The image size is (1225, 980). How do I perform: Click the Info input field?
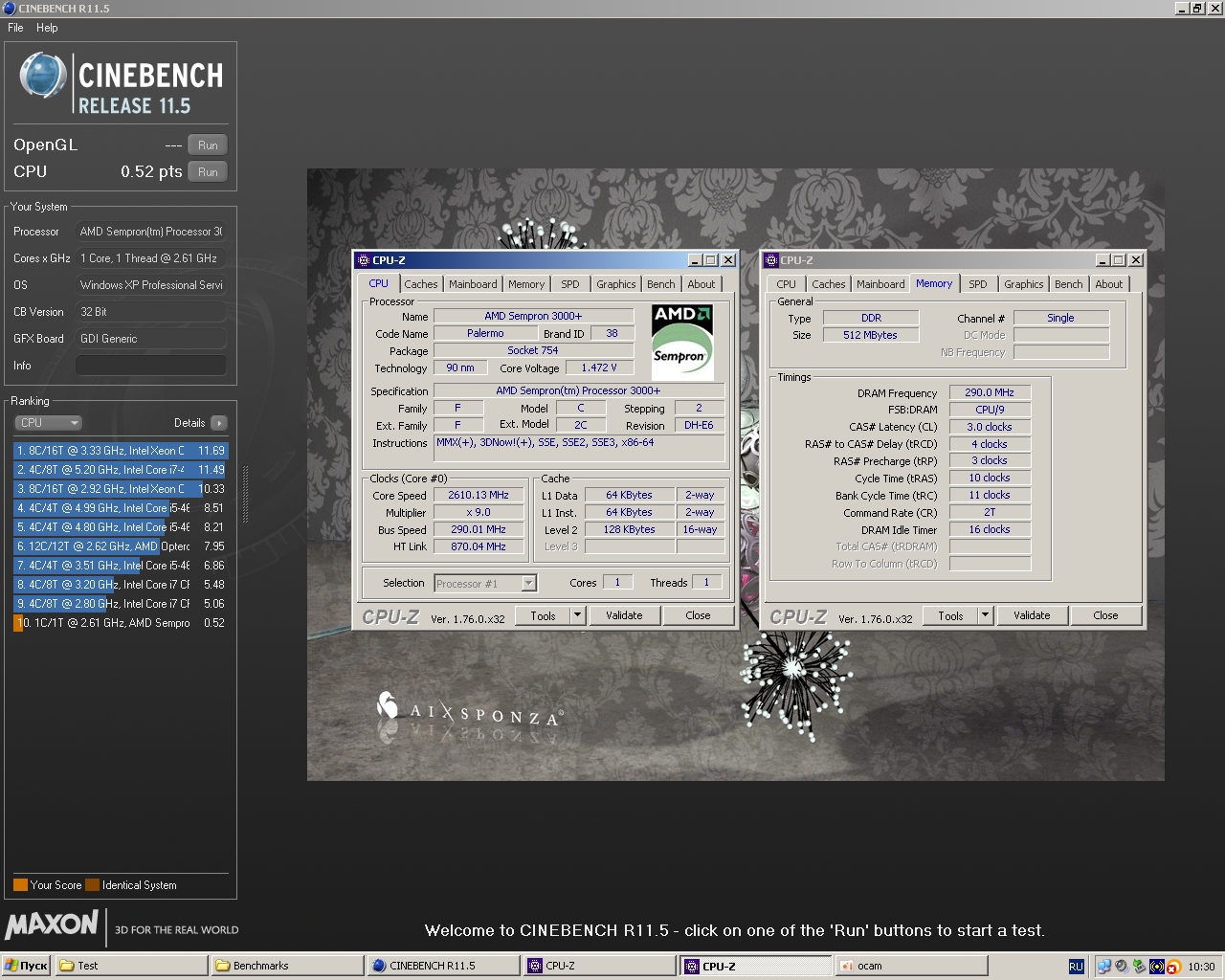coord(151,366)
